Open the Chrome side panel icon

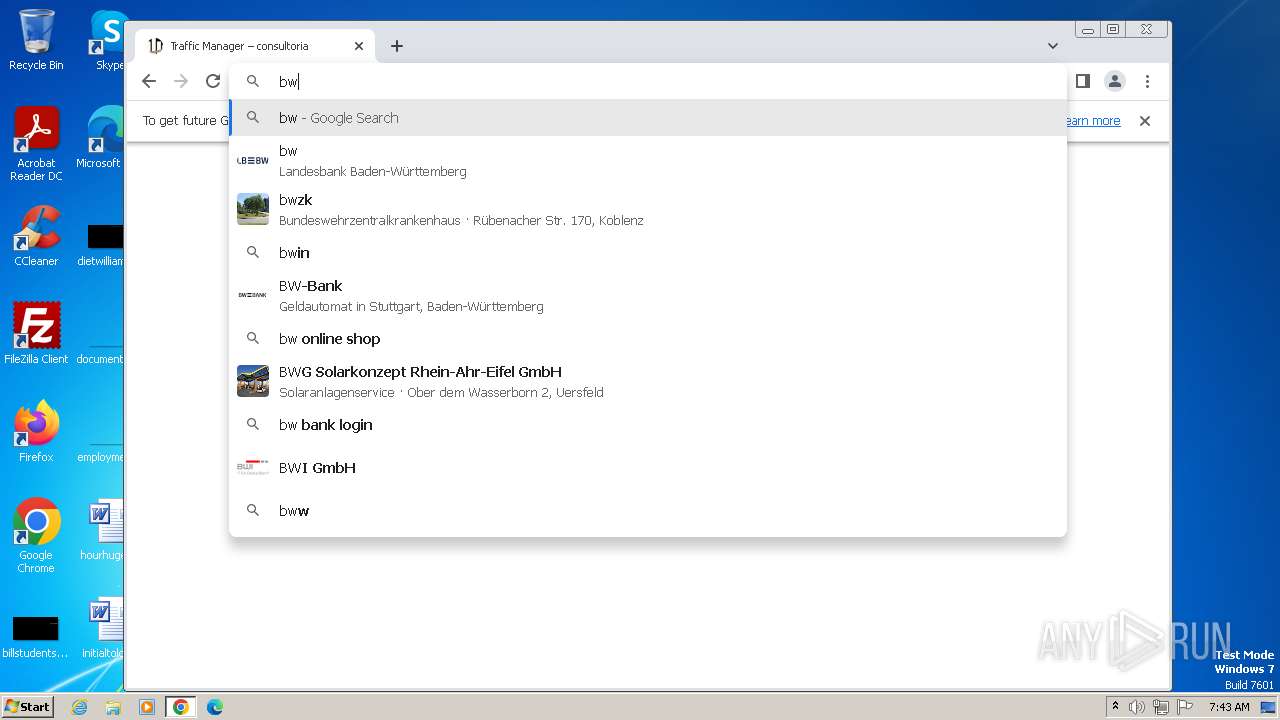coord(1082,81)
